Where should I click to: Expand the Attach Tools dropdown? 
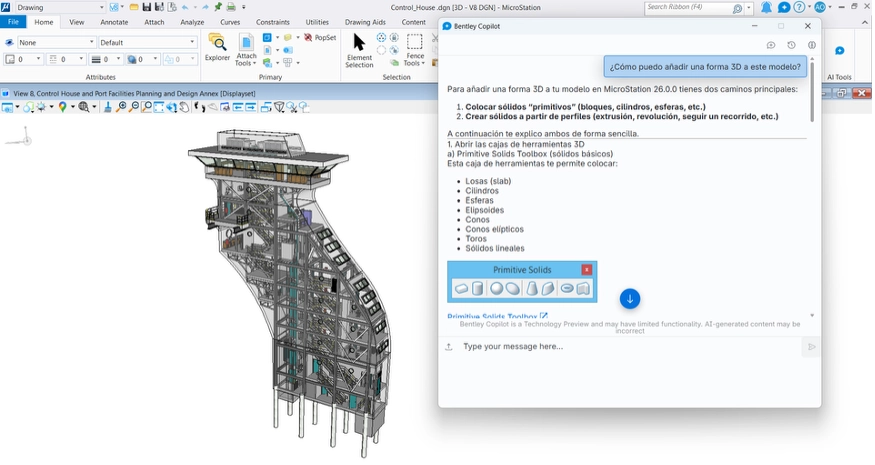[246, 63]
